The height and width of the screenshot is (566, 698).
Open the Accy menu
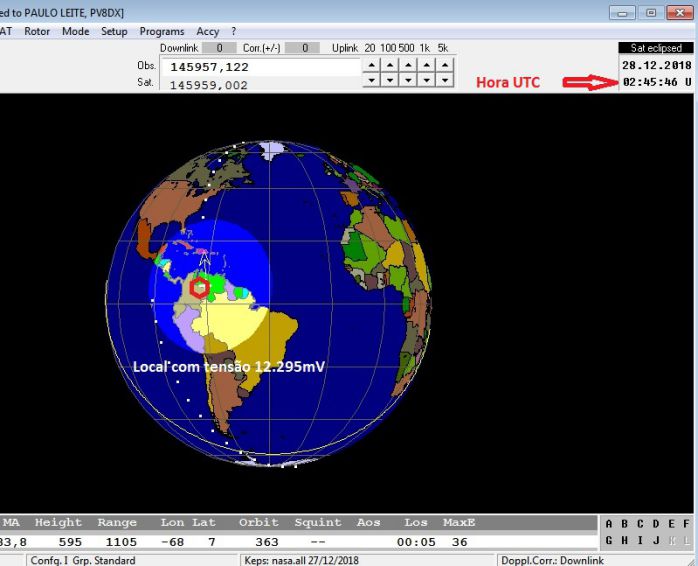coord(207,31)
